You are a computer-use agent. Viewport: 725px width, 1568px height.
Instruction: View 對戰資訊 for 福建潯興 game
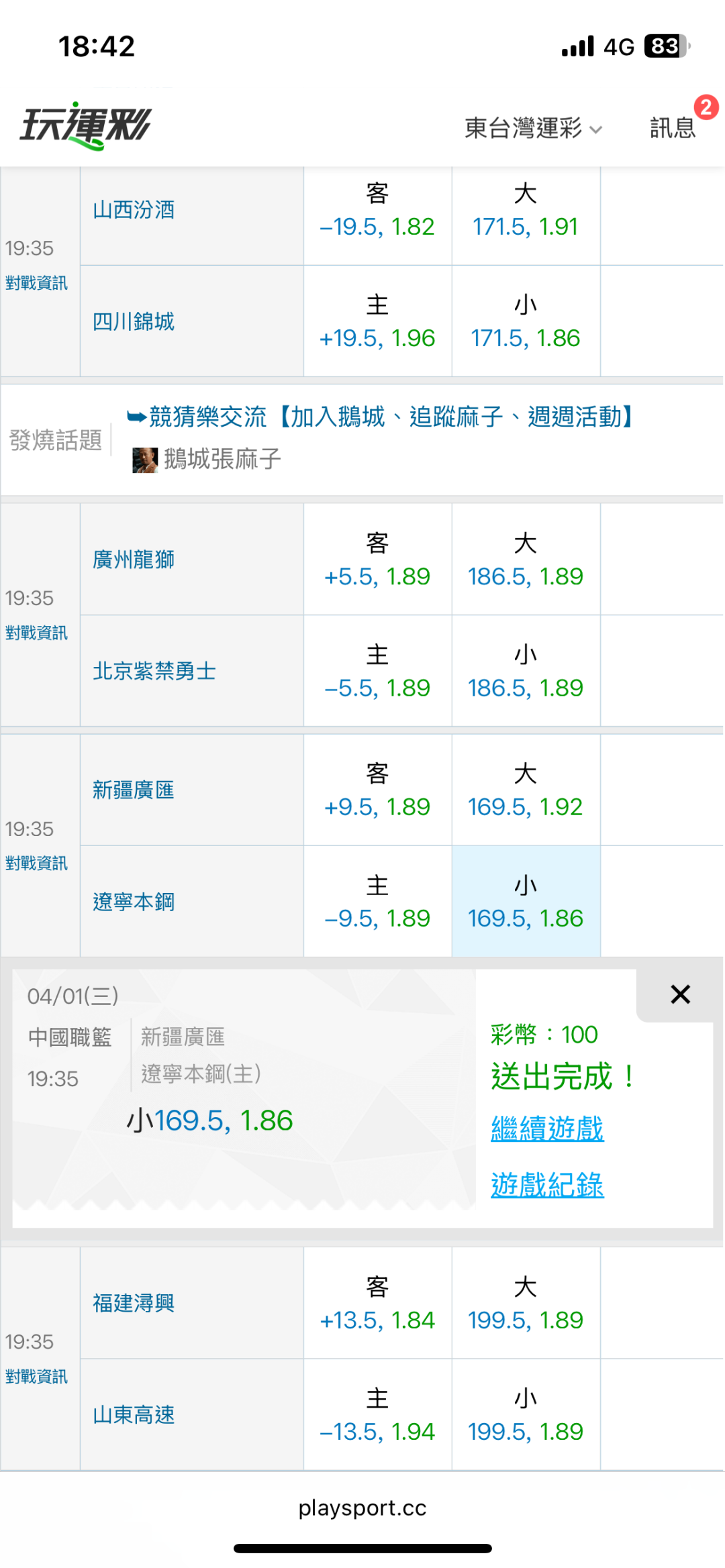[x=36, y=1377]
